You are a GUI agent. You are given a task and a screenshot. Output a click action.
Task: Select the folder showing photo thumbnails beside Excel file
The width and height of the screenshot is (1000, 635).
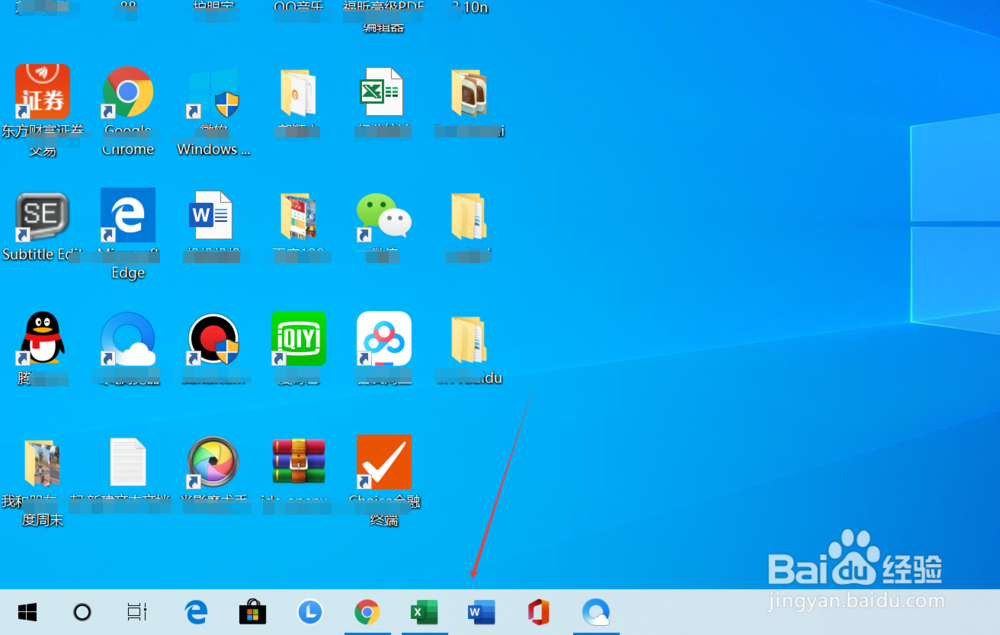469,93
